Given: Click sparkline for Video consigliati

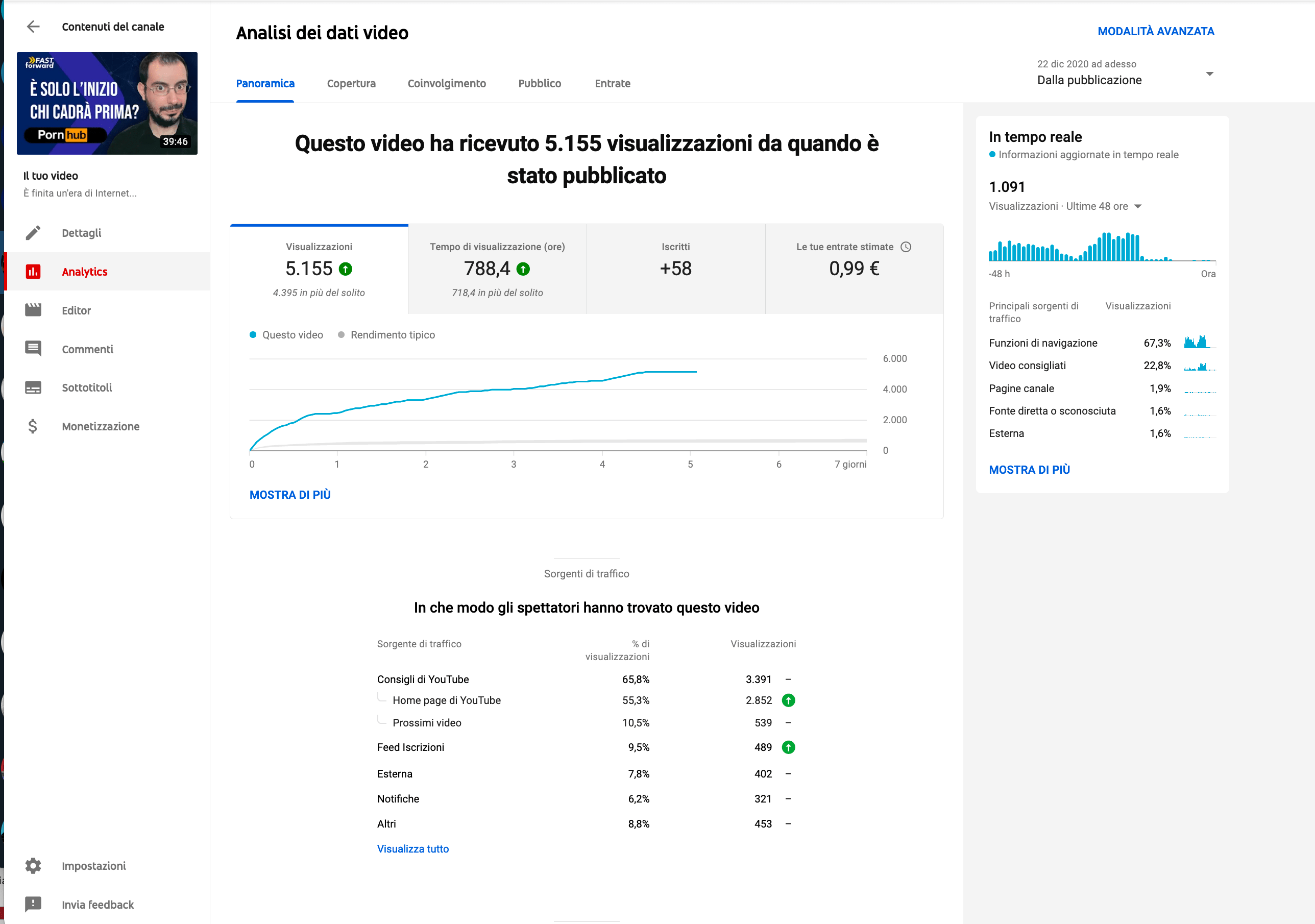Looking at the screenshot, I should tap(1200, 366).
